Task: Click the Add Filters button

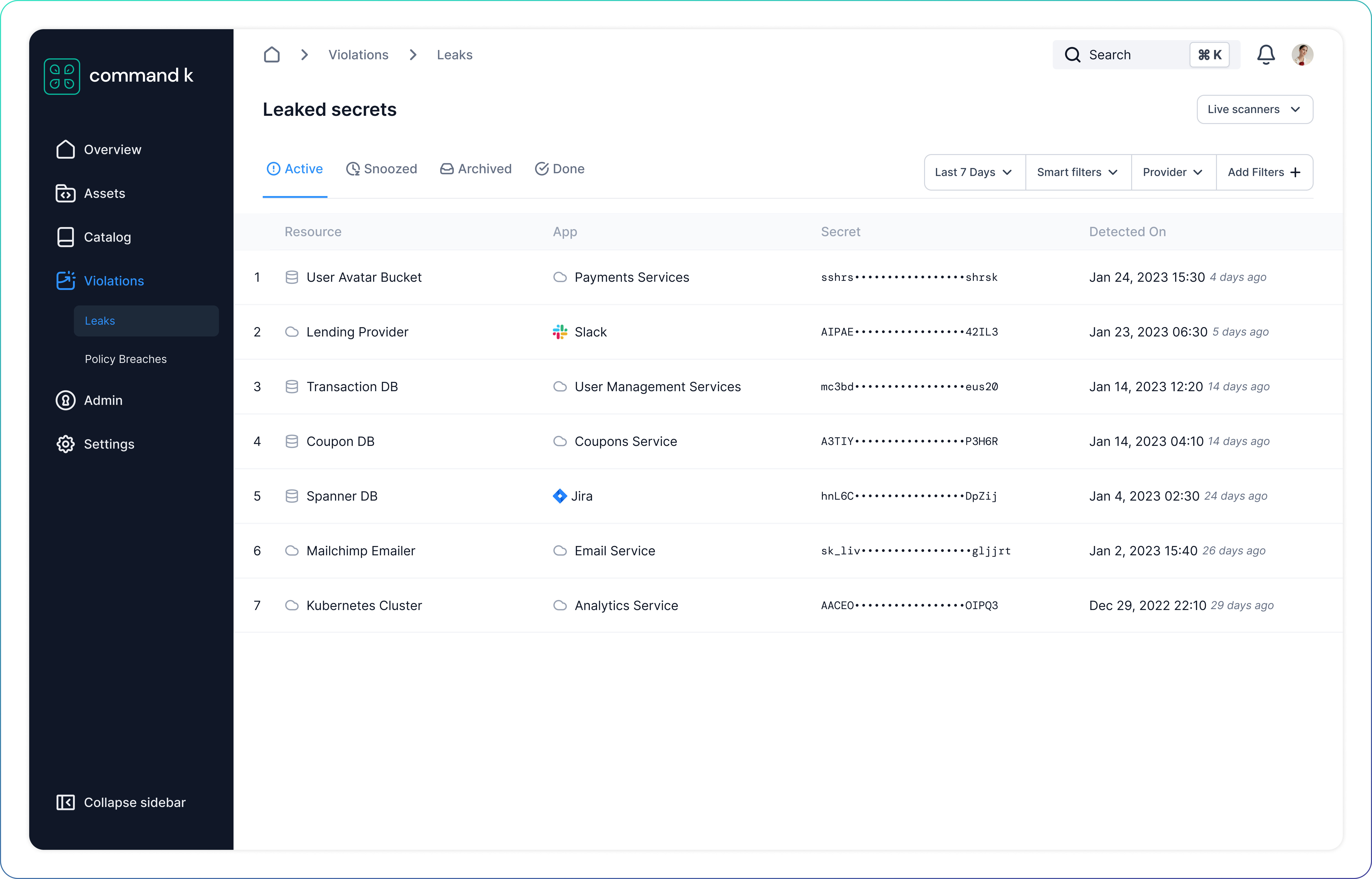Action: coord(1265,172)
